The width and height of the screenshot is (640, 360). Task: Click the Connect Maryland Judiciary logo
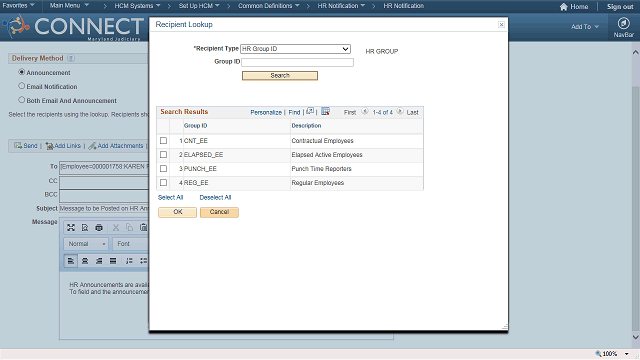coord(73,27)
